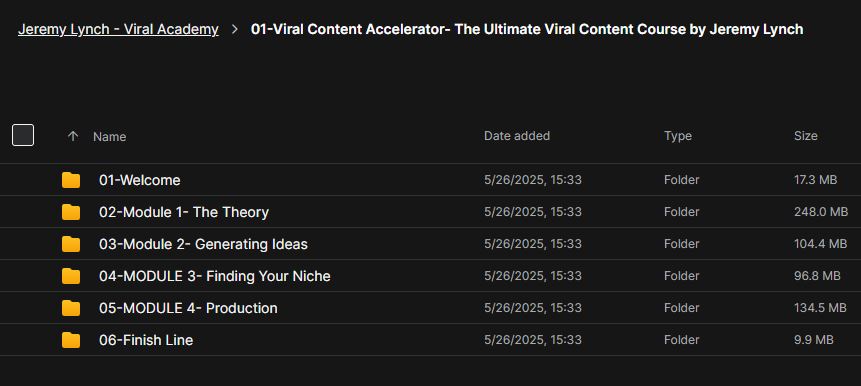Open 02-Module 1- The Theory folder name
The height and width of the screenshot is (386, 861).
point(184,212)
